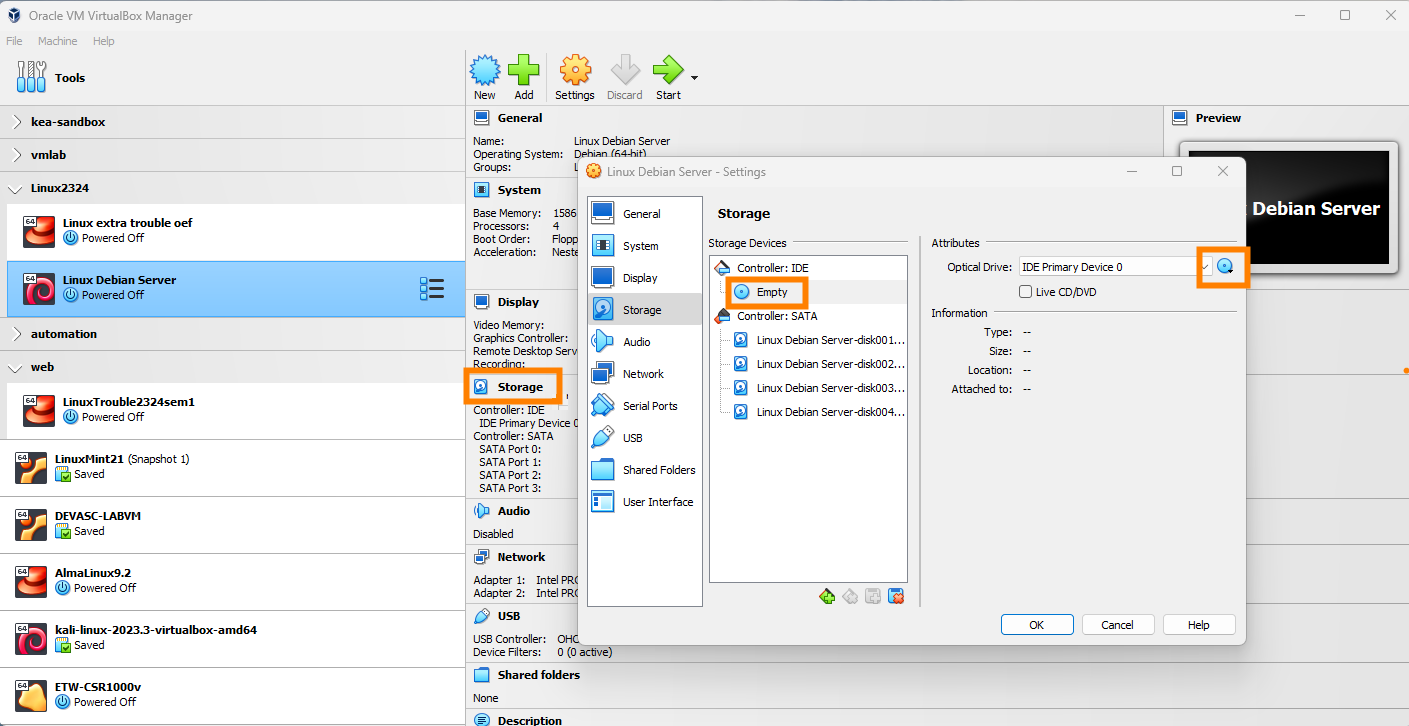Click the remove attachment icon below storage list
This screenshot has width=1409, height=726.
(896, 597)
